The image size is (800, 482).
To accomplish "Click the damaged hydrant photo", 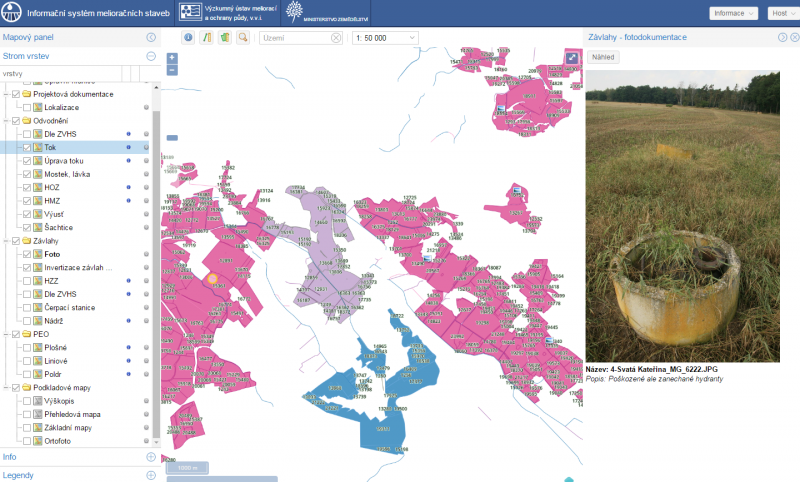I will click(x=691, y=215).
